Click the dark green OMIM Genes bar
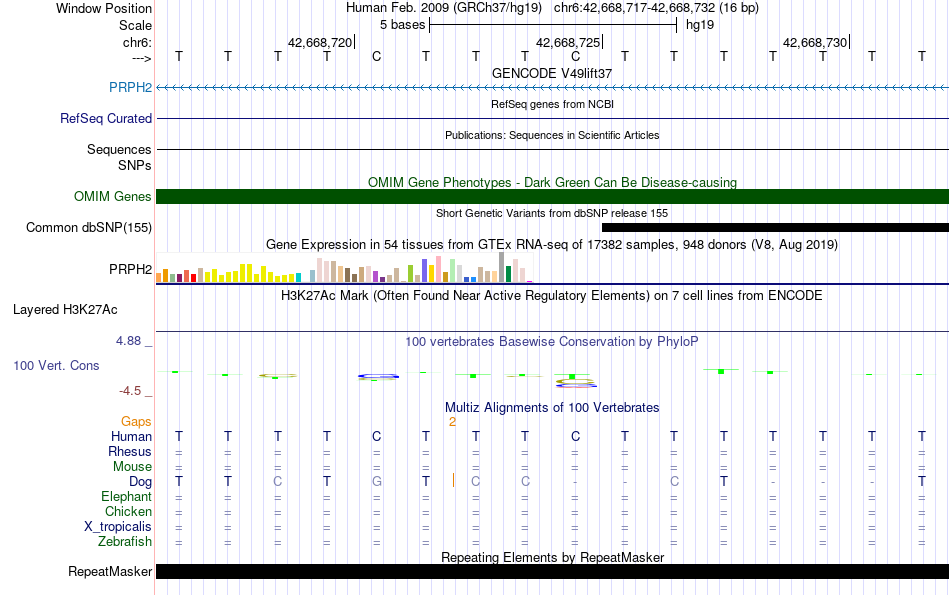 click(x=553, y=196)
